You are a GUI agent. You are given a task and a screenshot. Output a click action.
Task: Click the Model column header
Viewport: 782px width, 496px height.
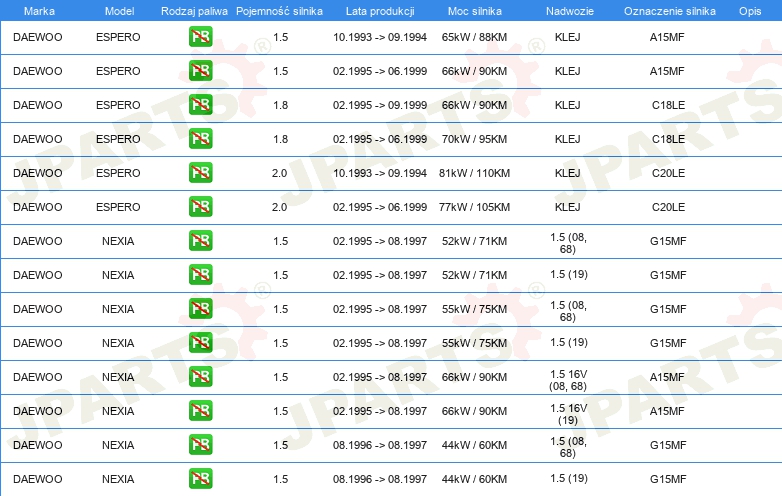[119, 11]
